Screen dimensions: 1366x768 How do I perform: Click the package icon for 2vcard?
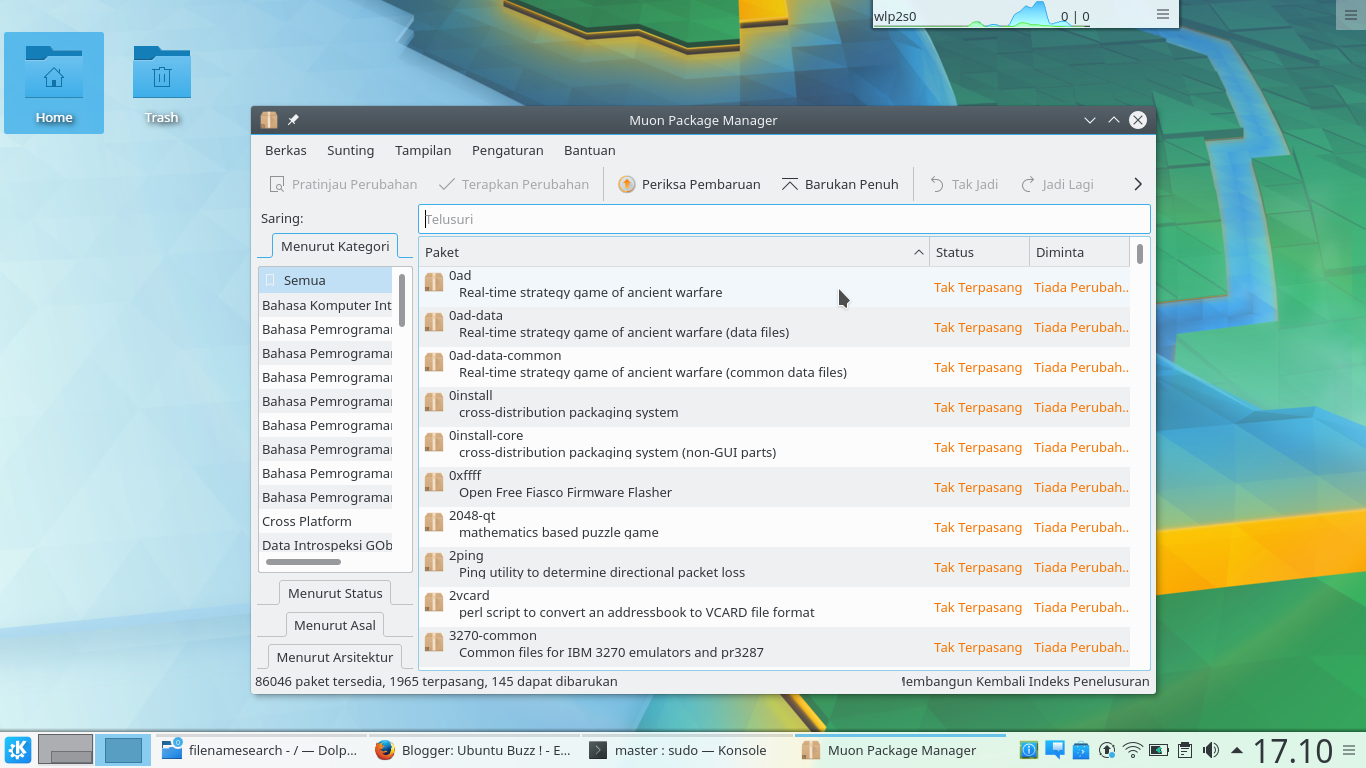[x=434, y=602]
